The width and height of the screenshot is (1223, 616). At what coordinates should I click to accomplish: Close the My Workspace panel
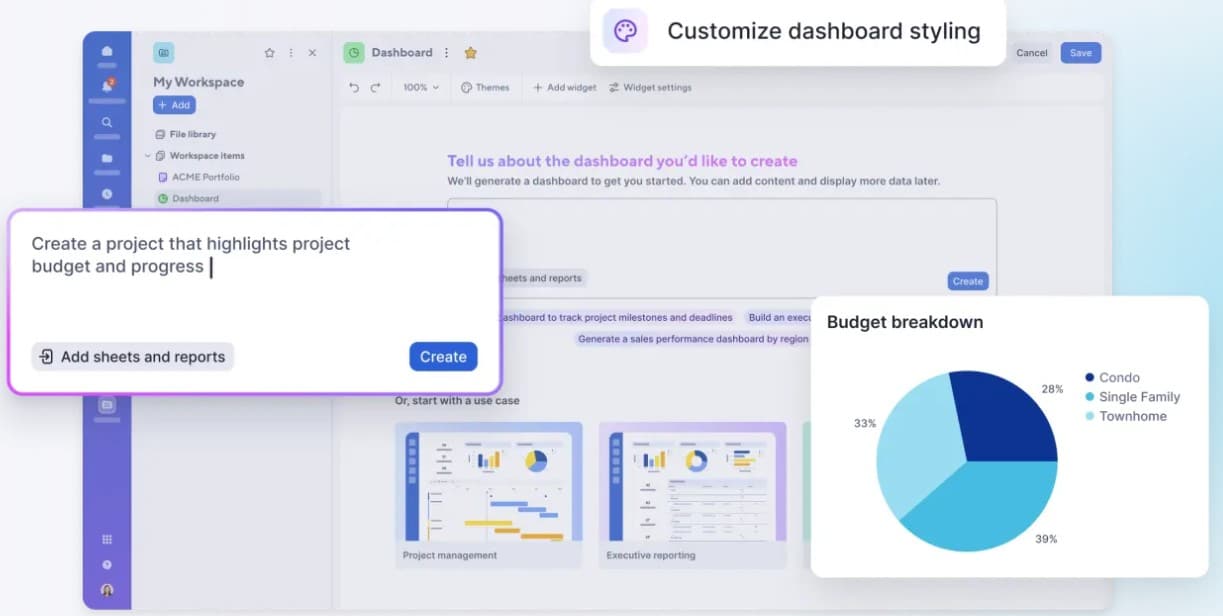[312, 53]
